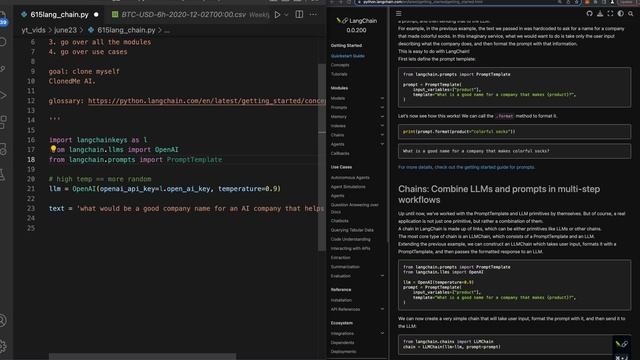Expand the Evaluation section in the docs sidebar
Viewport: 640px width, 360px height.
coord(382,276)
